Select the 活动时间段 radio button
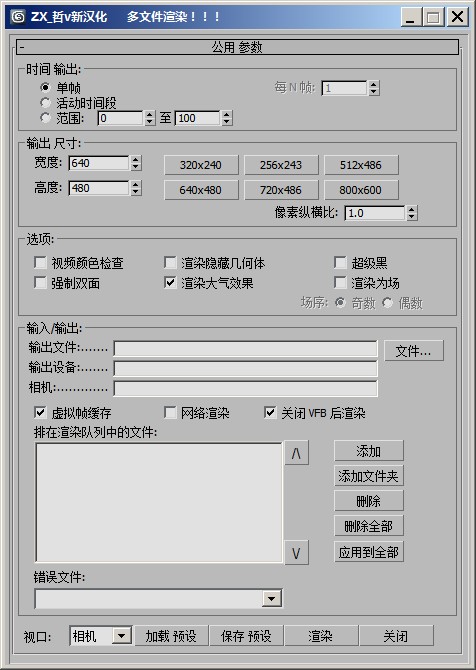Screen dimensions: 476x670 [x=45, y=103]
